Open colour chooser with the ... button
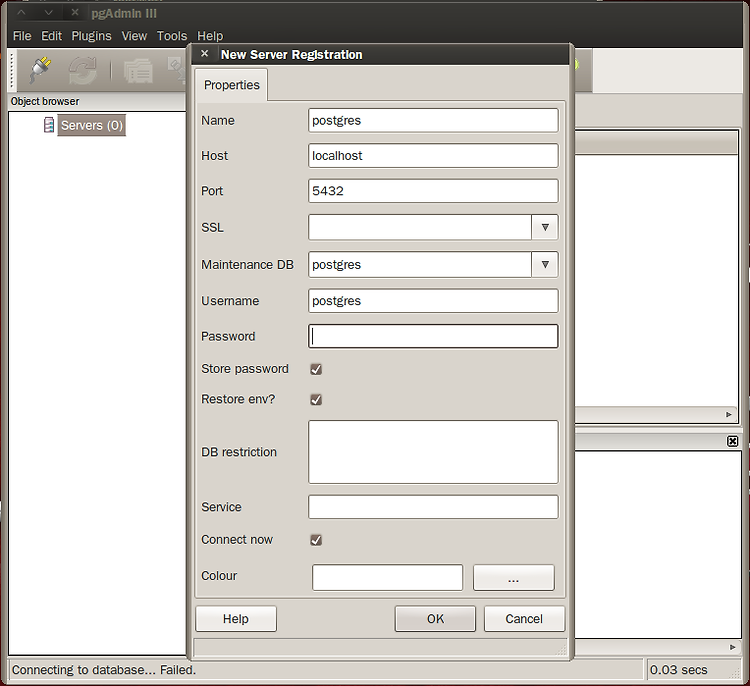The height and width of the screenshot is (686, 750). (x=514, y=577)
